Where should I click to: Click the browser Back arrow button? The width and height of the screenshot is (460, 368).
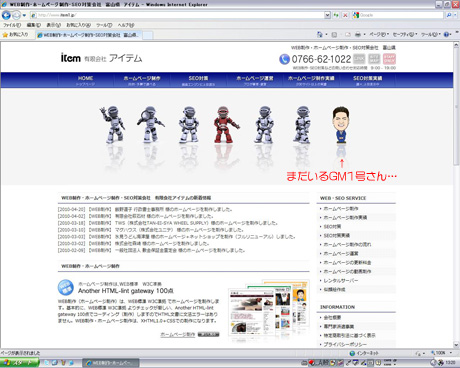[x=6, y=15]
